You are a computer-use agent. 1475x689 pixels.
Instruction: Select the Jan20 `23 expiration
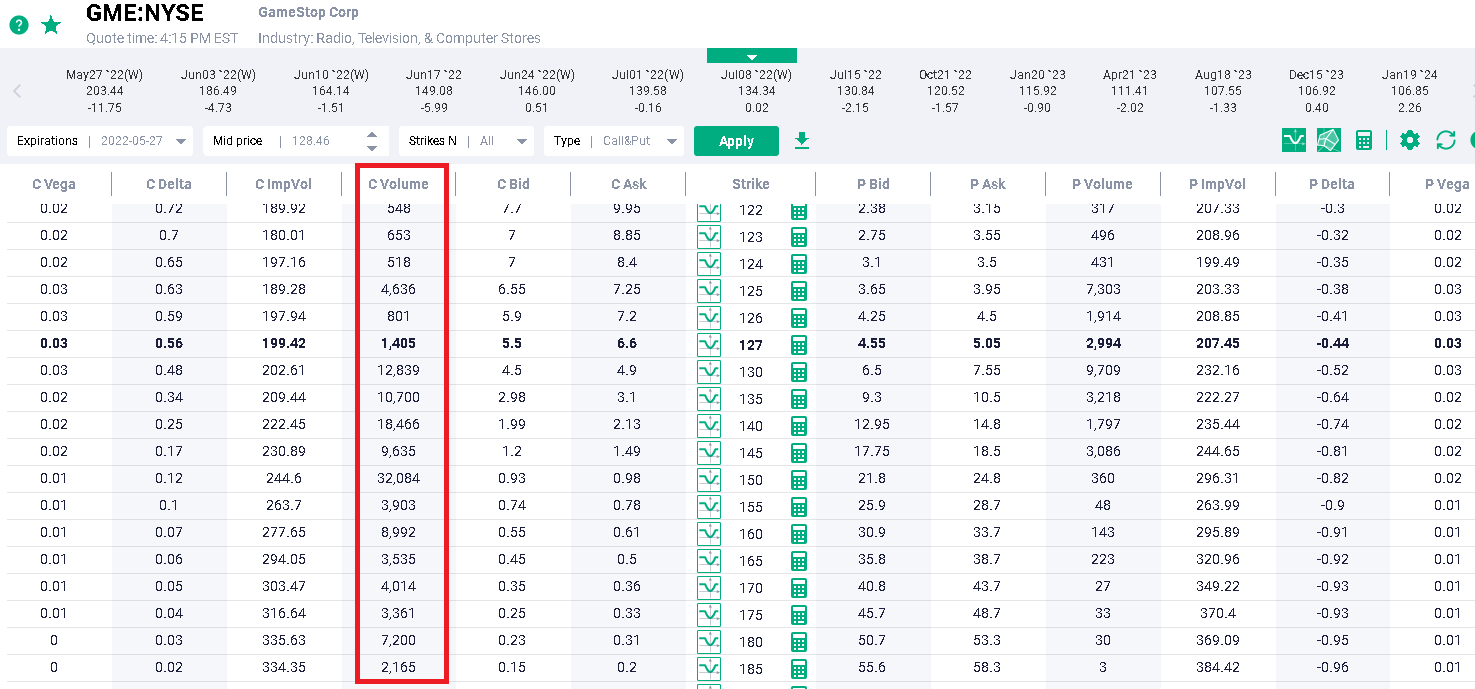coord(1038,91)
